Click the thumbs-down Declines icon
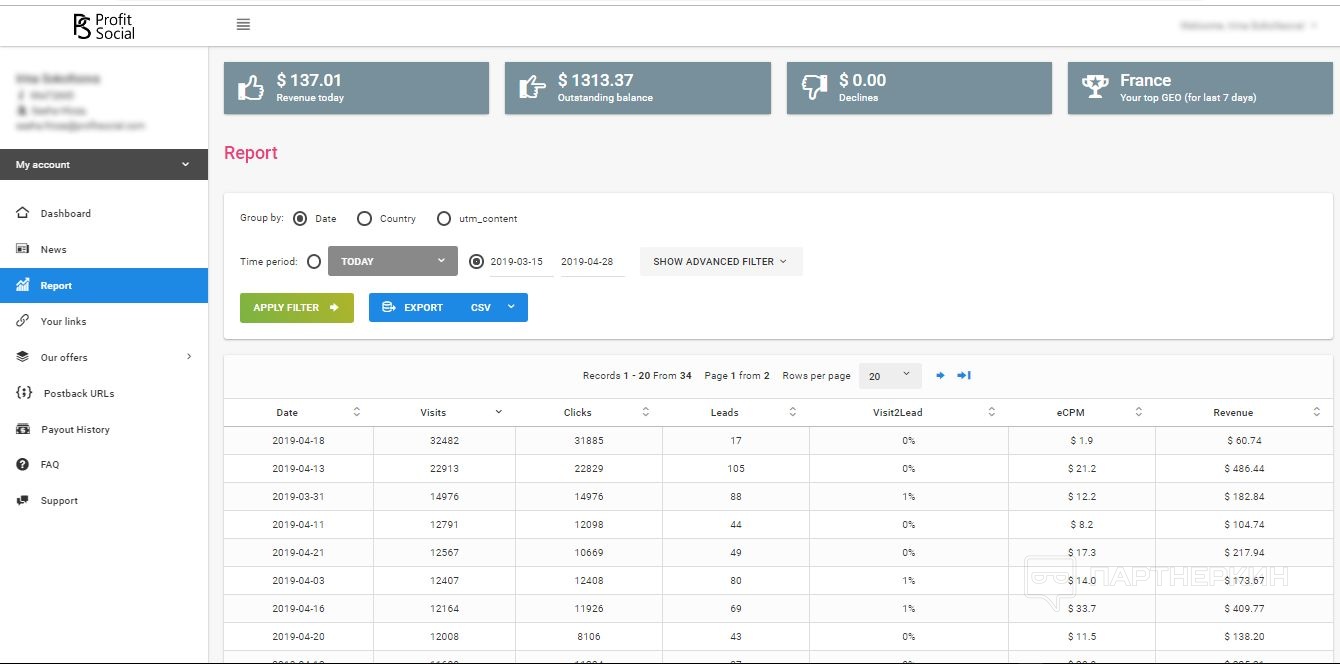Image resolution: width=1340 pixels, height=664 pixels. (x=814, y=88)
